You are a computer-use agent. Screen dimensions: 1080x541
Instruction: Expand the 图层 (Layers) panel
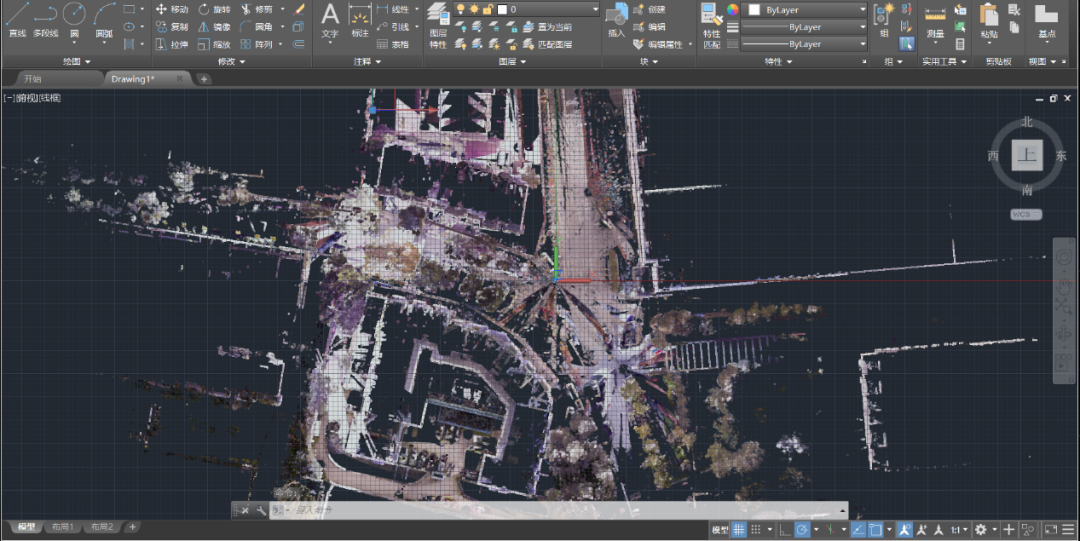pos(512,61)
